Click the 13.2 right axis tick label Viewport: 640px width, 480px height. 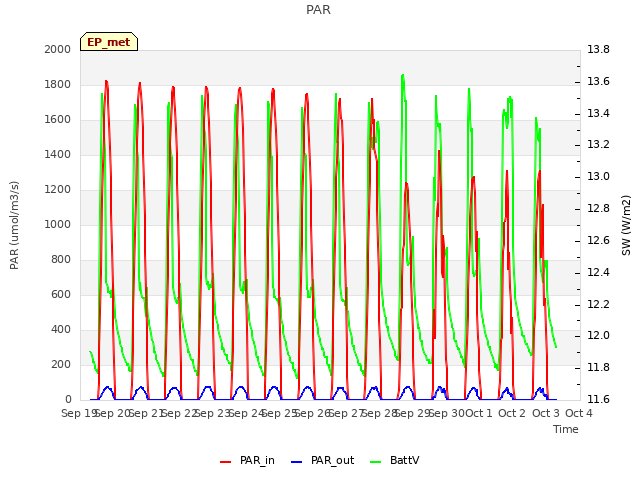(598, 145)
